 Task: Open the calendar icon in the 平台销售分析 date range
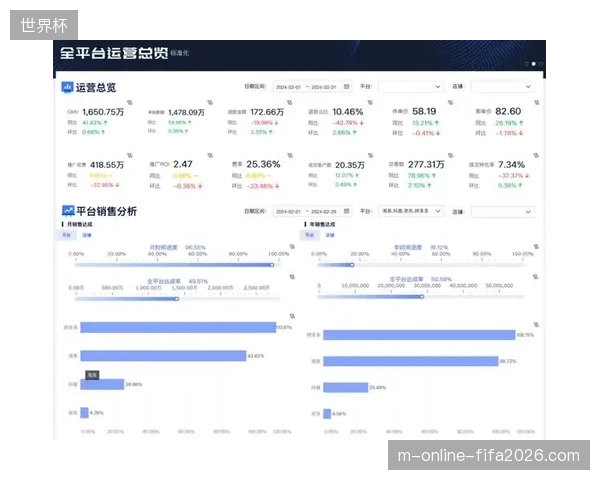(x=346, y=211)
